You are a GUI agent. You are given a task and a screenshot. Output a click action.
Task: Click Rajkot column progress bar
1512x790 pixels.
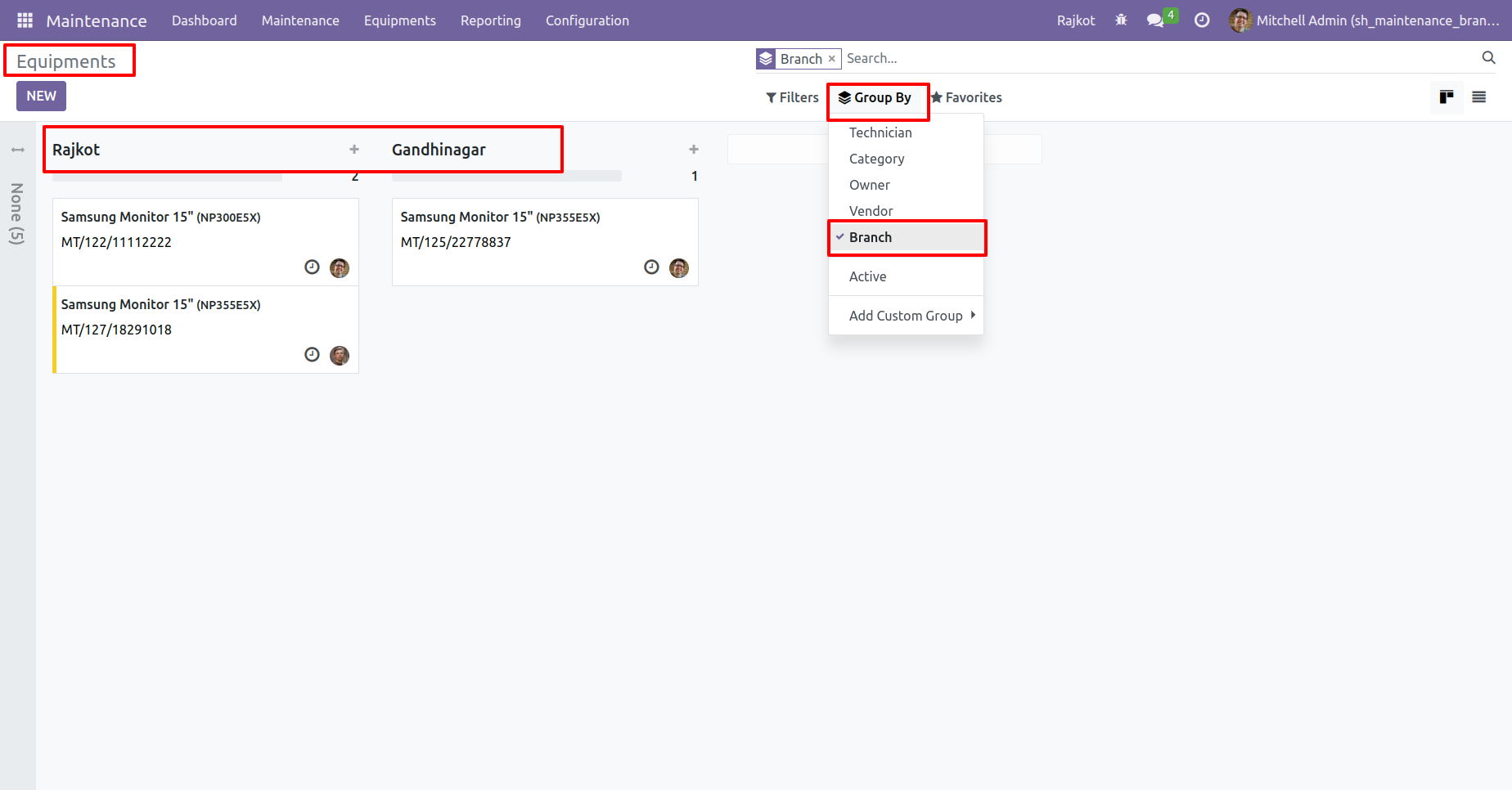(167, 176)
